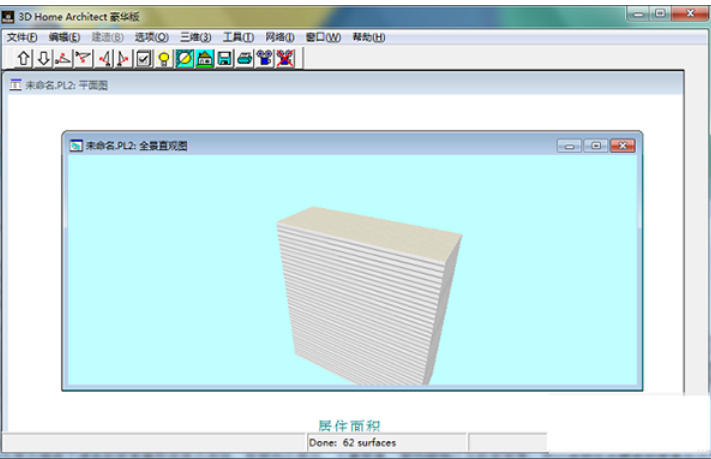Close the 全景直观图 3D view window
Screen dimensions: 711x459
pyautogui.click(x=622, y=146)
